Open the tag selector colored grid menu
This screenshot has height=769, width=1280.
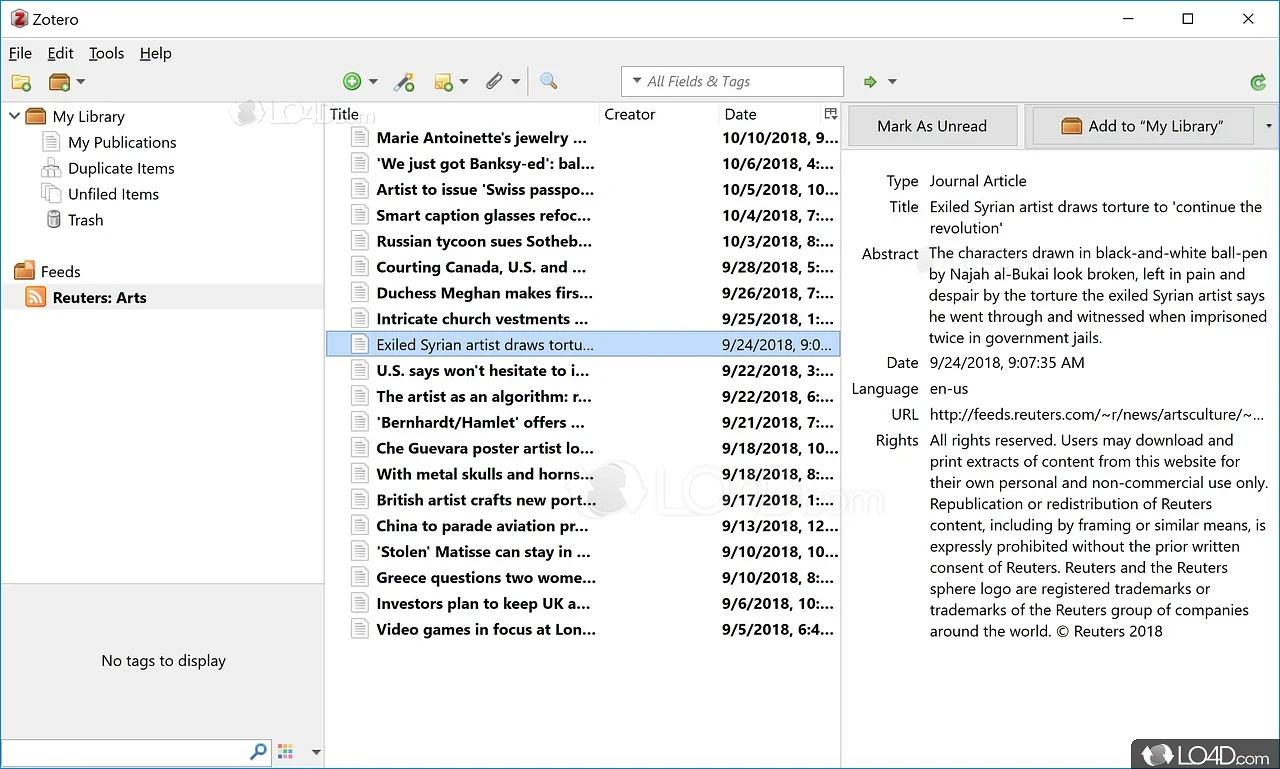click(285, 752)
